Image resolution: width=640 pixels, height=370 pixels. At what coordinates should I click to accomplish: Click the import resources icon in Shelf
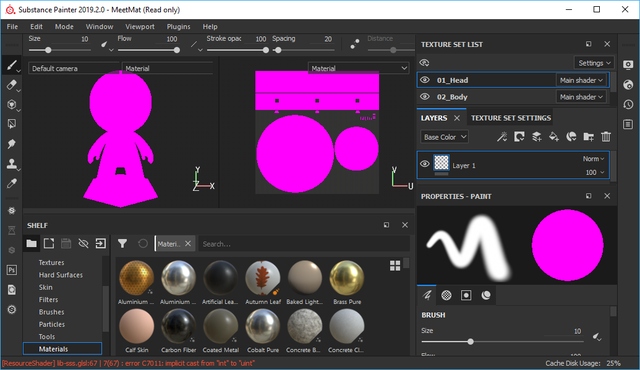tap(100, 244)
